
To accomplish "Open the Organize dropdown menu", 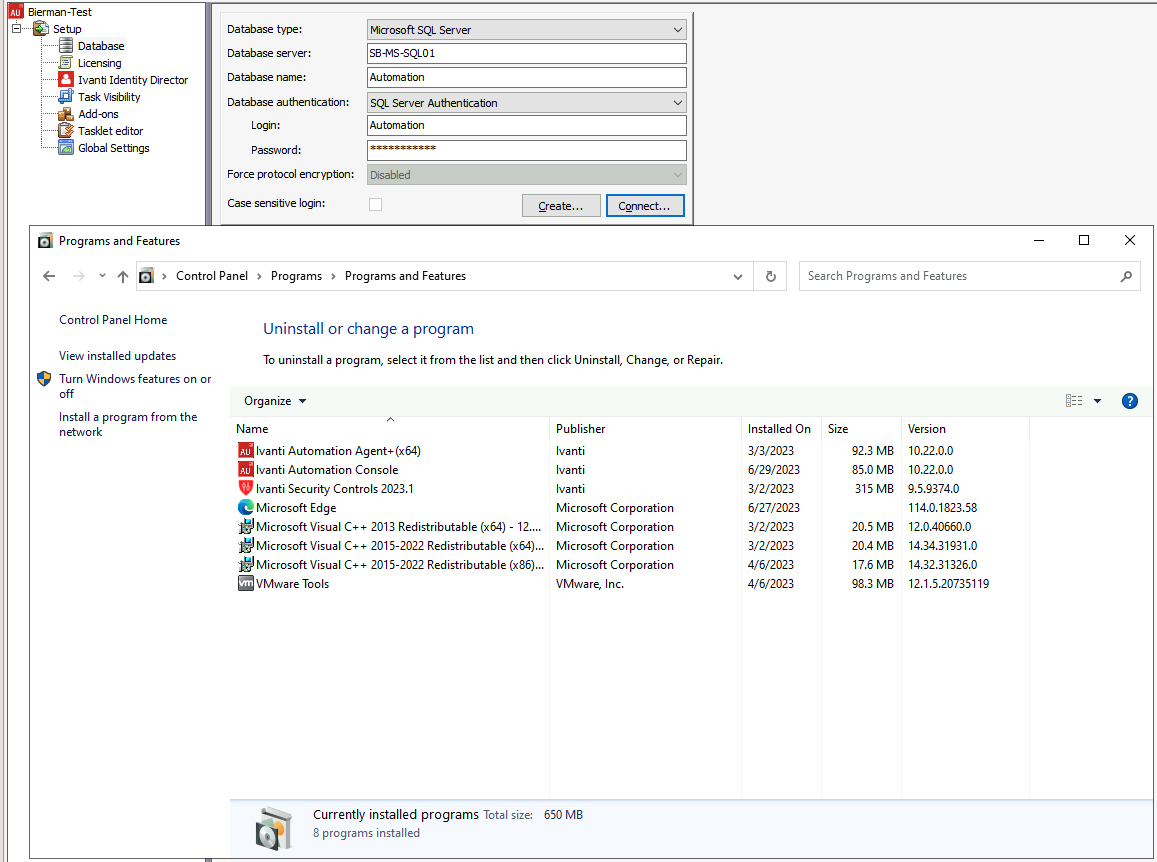I will (x=274, y=401).
